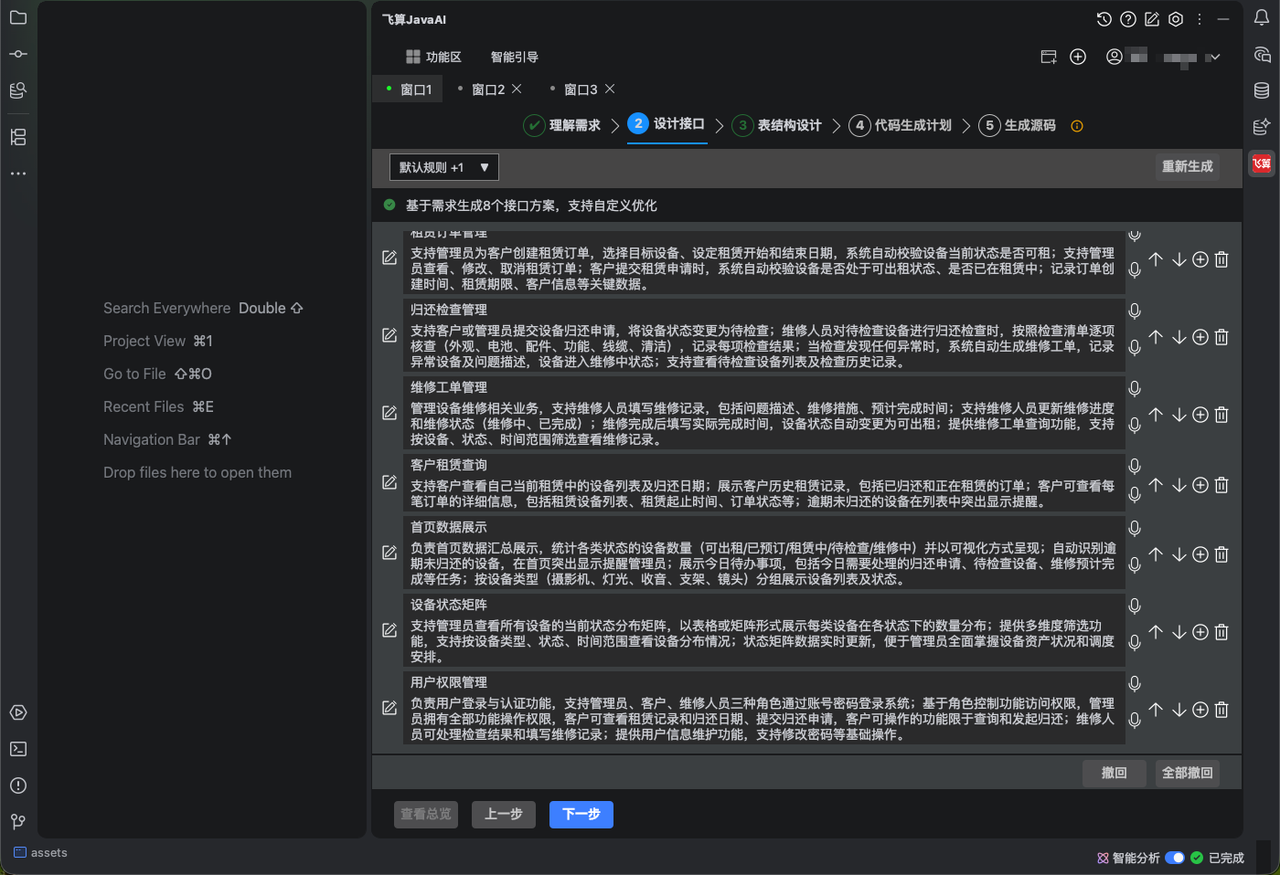Screen dimensions: 1280x875
Task: Close the 窗口3 tab
Action: 610,89
